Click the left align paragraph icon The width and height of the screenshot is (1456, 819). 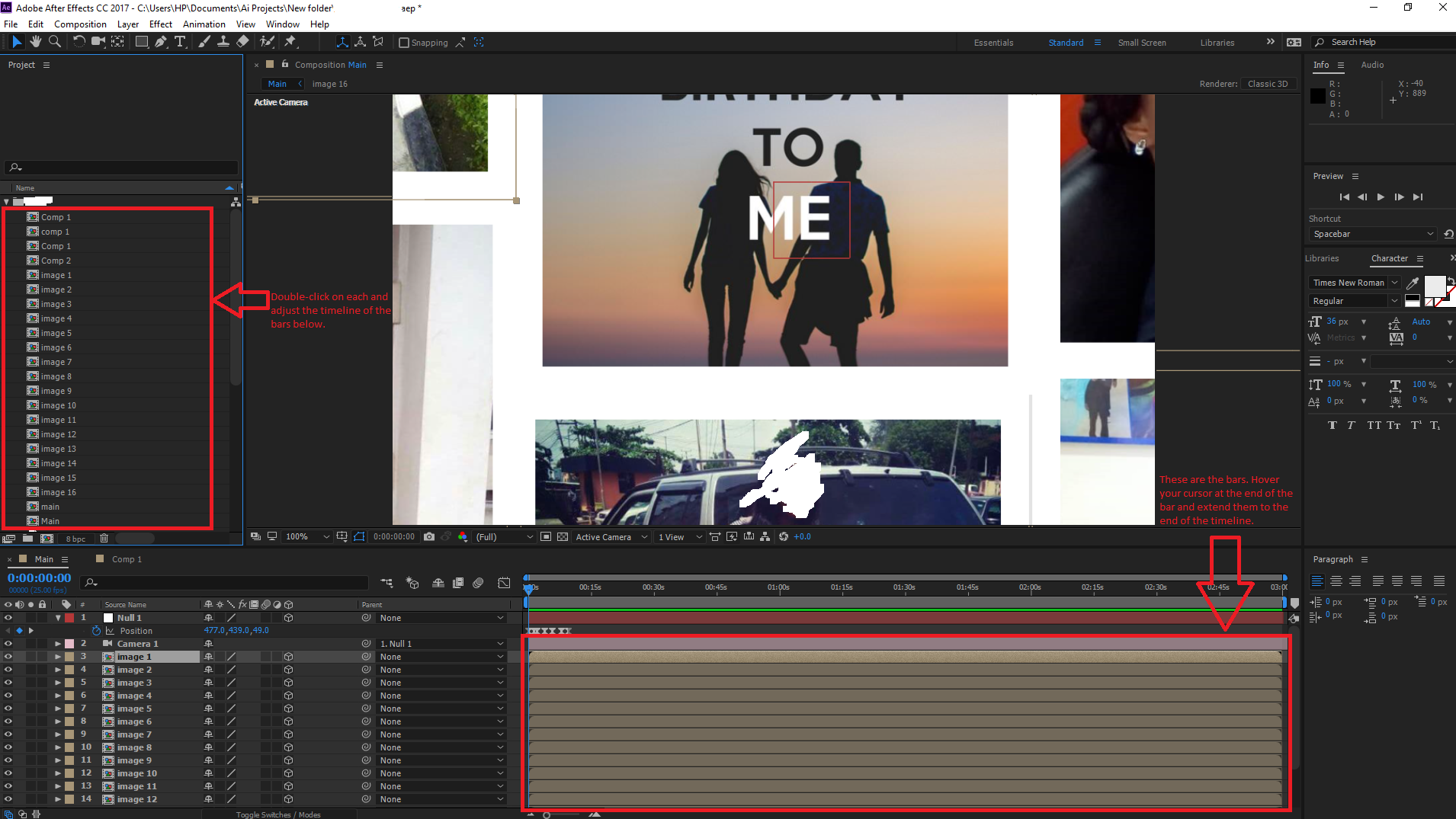point(1317,581)
